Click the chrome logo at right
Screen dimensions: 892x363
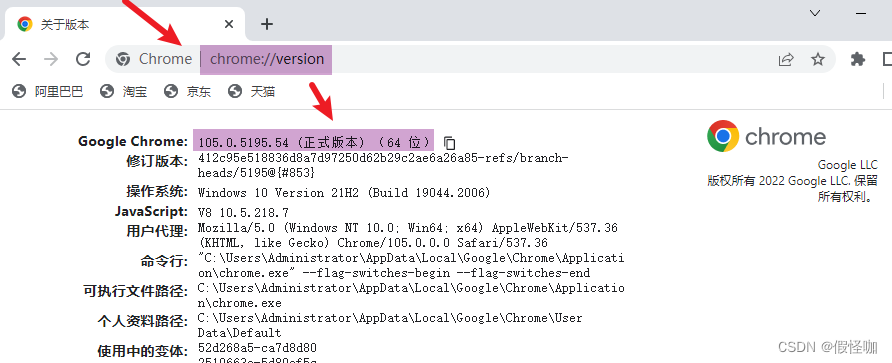(766, 137)
